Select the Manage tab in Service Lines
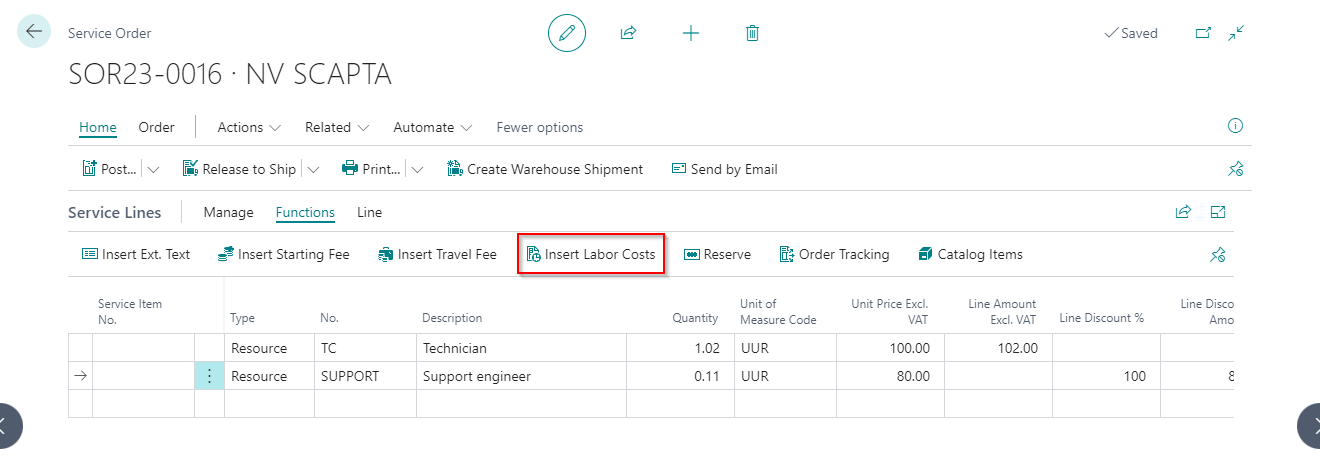 coord(228,212)
